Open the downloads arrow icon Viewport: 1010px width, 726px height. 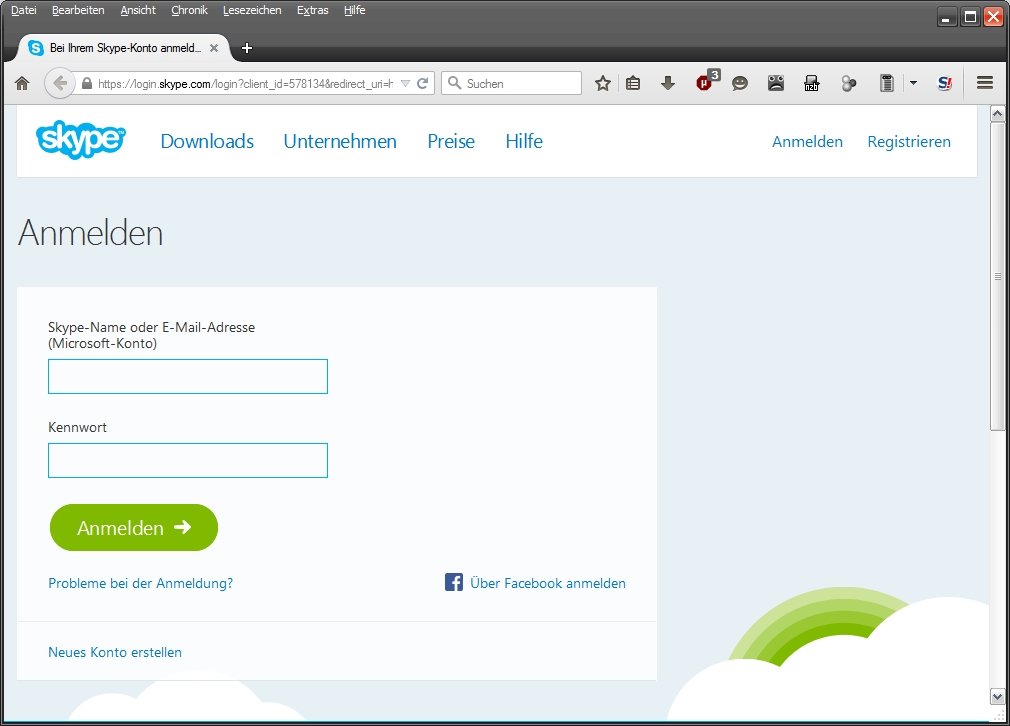pyautogui.click(x=668, y=83)
